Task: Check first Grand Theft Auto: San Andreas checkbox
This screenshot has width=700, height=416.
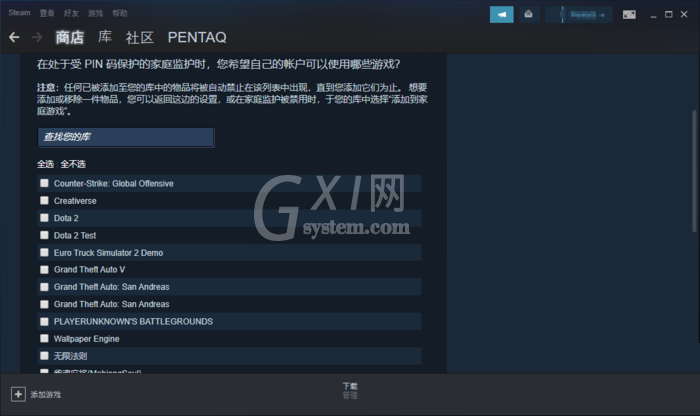Action: tap(44, 287)
